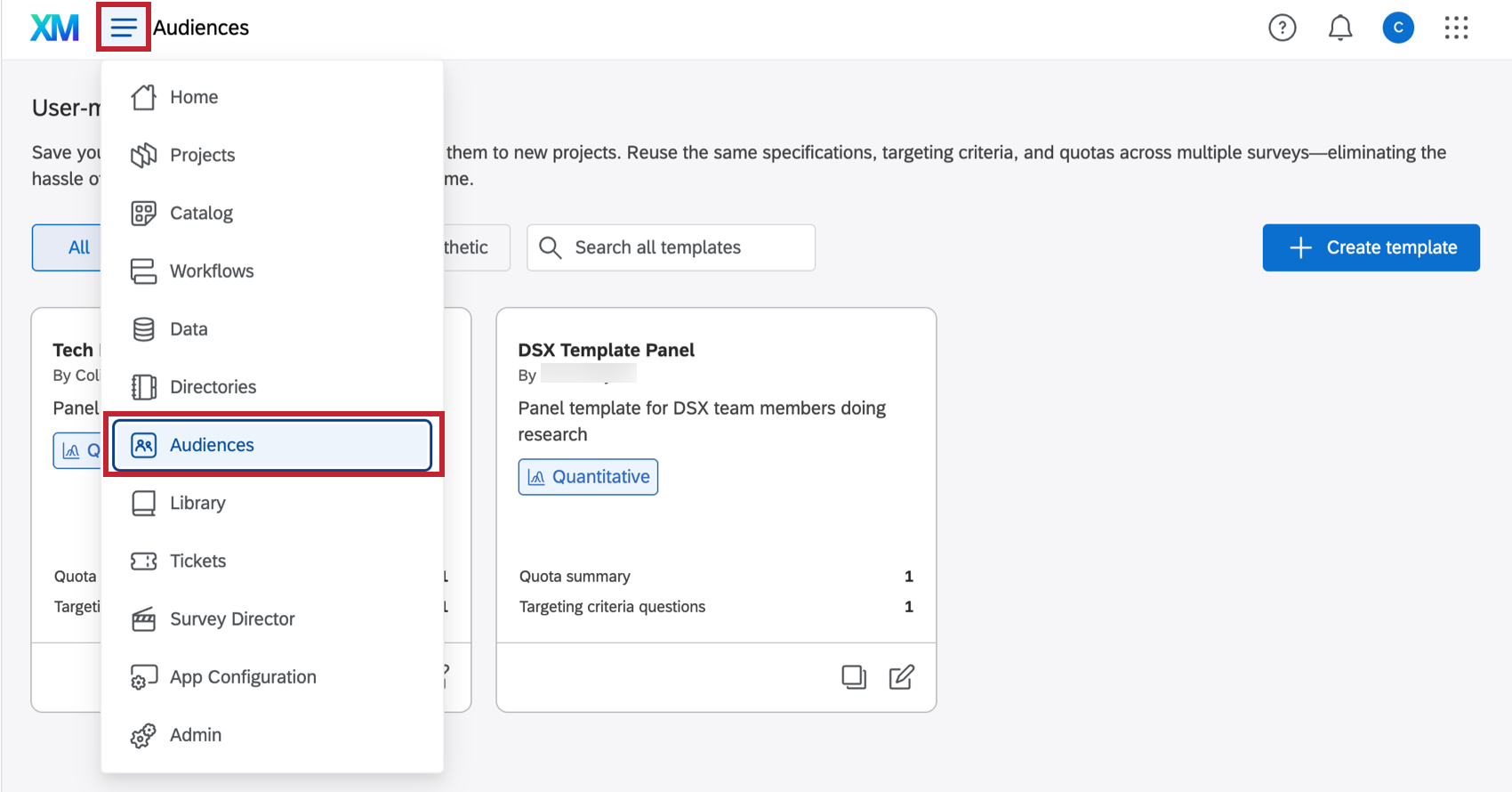The image size is (1512, 792).
Task: Open Projects from the menu
Action: 272,155
